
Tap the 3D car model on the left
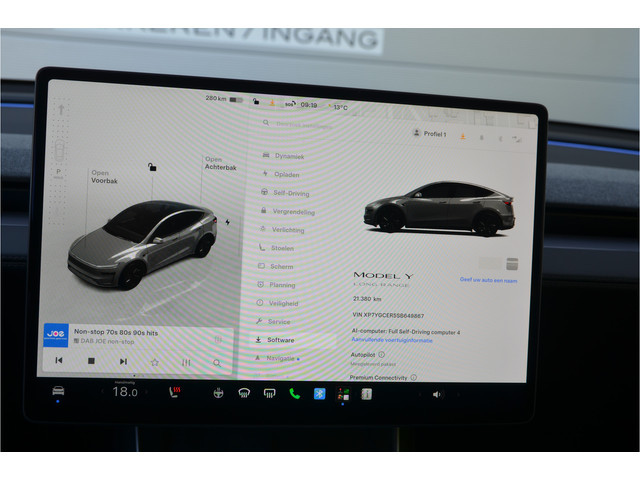click(x=142, y=244)
